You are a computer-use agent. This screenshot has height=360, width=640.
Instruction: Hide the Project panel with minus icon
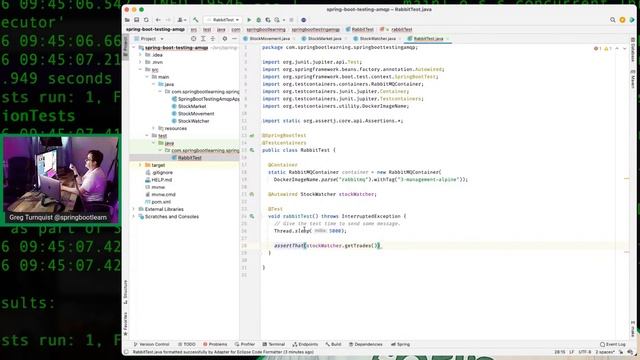point(234,39)
